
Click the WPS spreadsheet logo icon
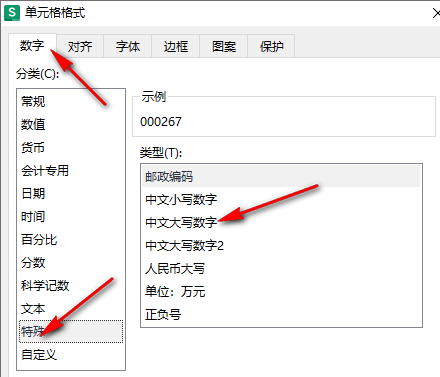(x=12, y=13)
